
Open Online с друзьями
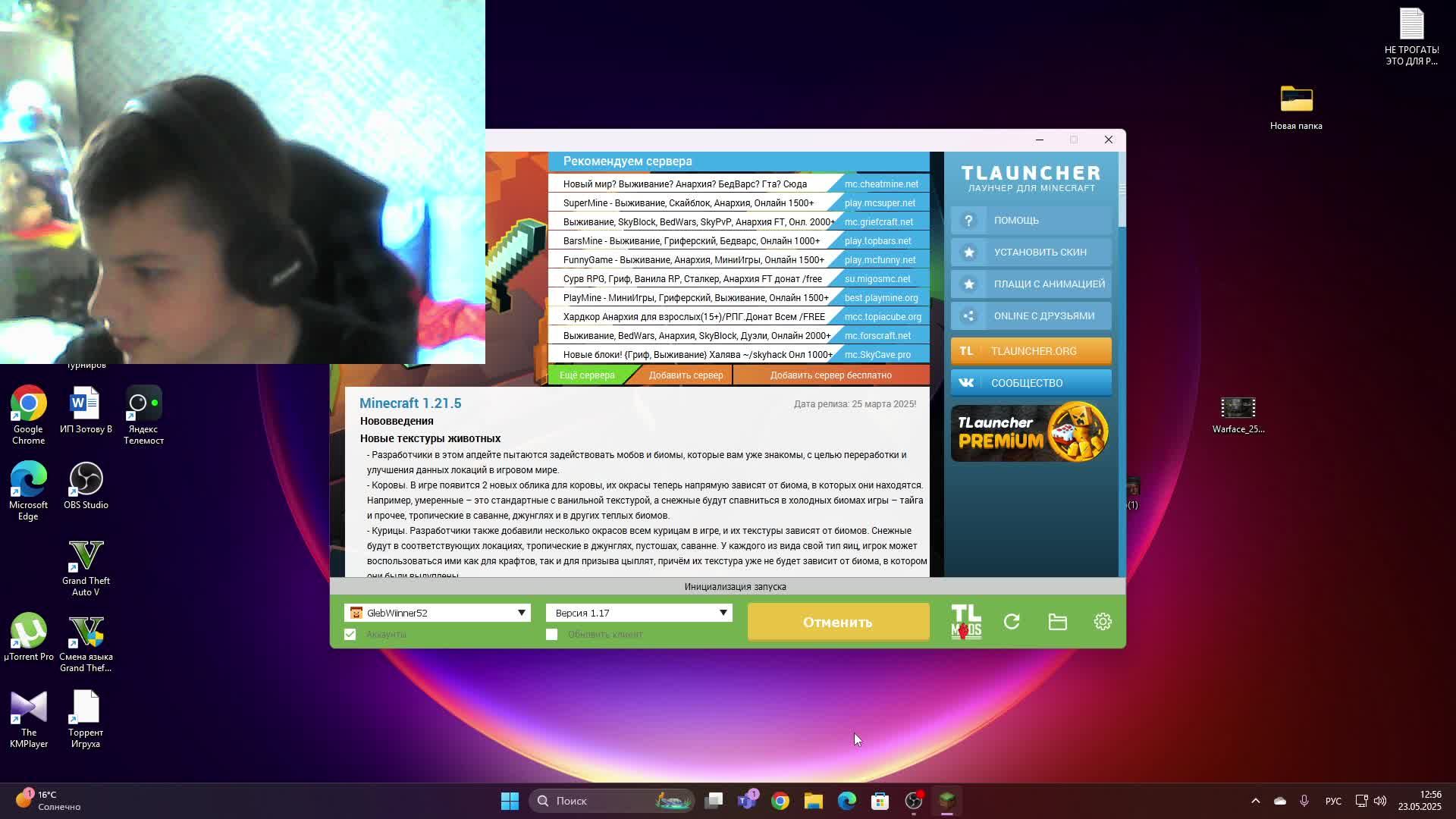(x=1031, y=315)
